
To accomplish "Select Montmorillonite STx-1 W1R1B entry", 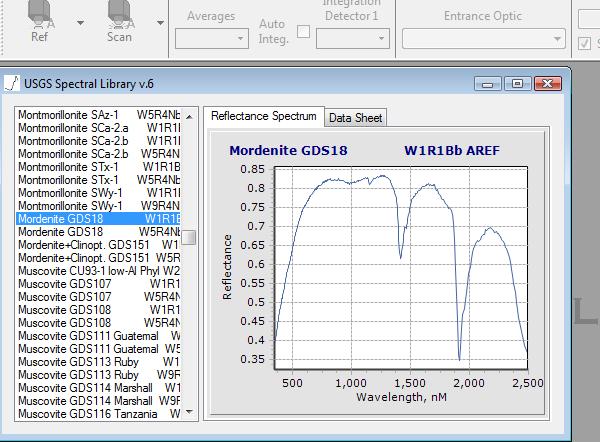I will point(99,167).
